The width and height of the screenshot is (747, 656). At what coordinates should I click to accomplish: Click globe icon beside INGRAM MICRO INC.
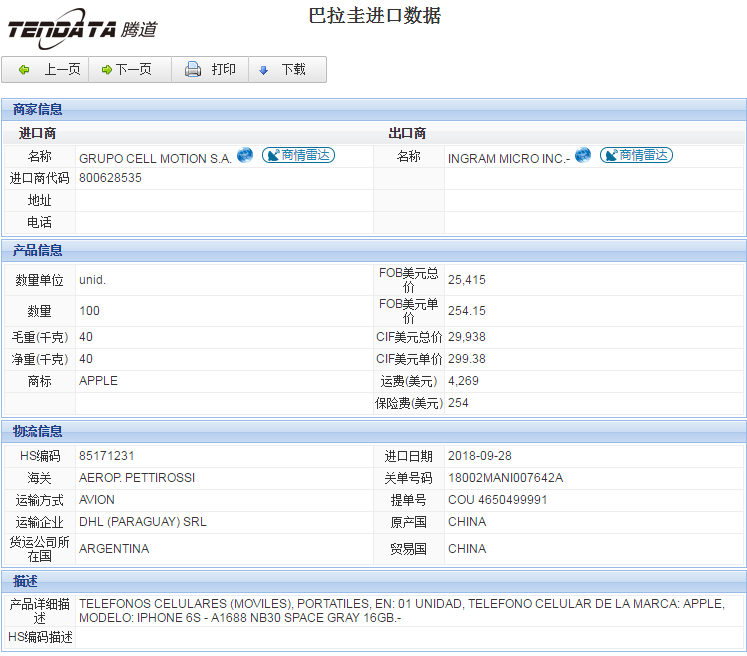click(x=583, y=155)
